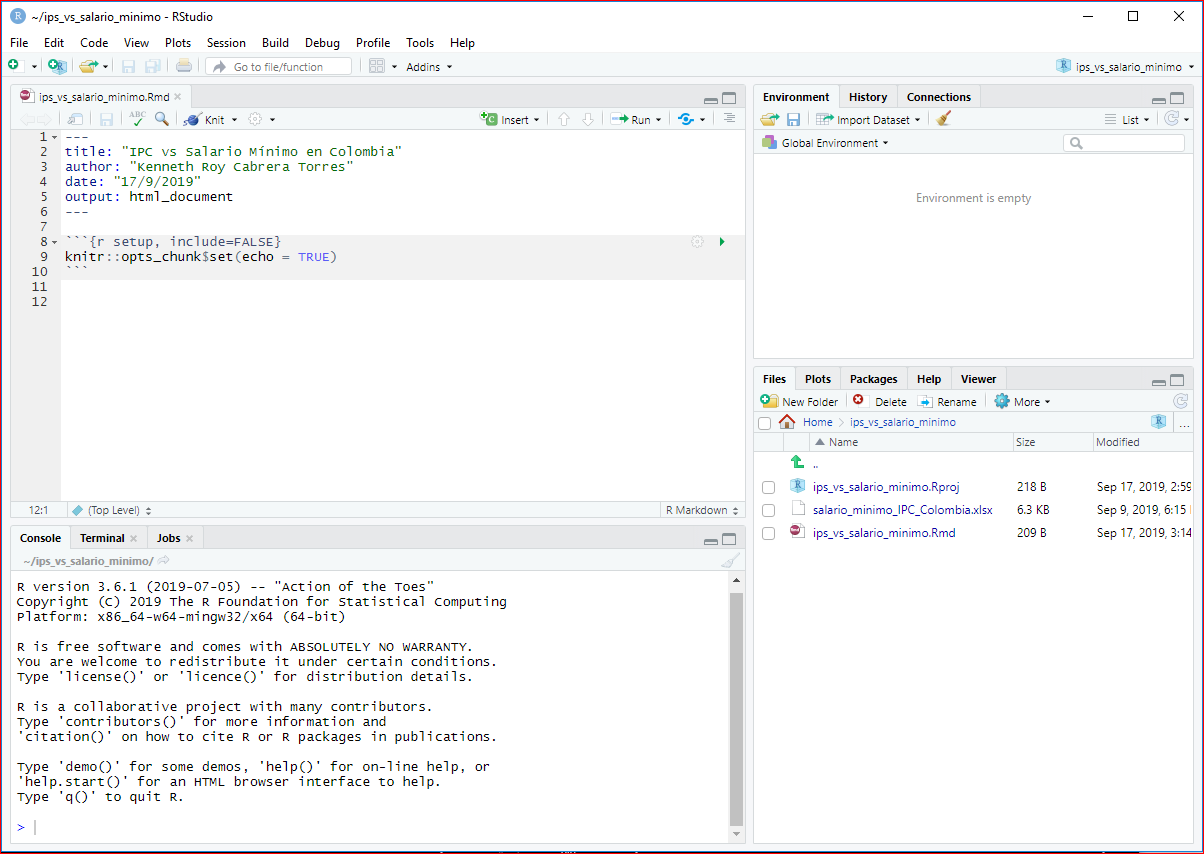Open Find/Replace with the magnifier icon

[161, 119]
